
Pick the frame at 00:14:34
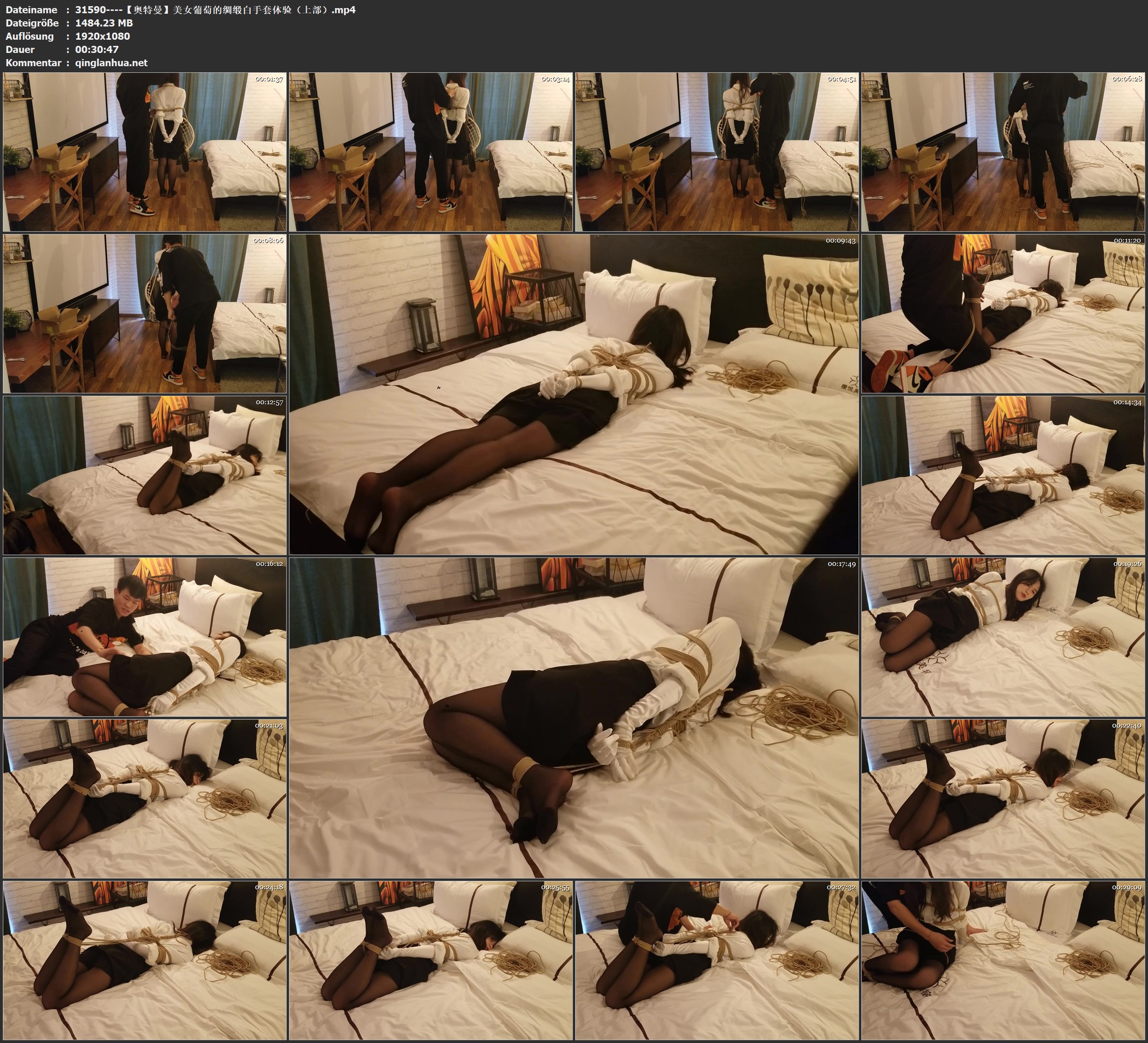pyautogui.click(x=1003, y=475)
